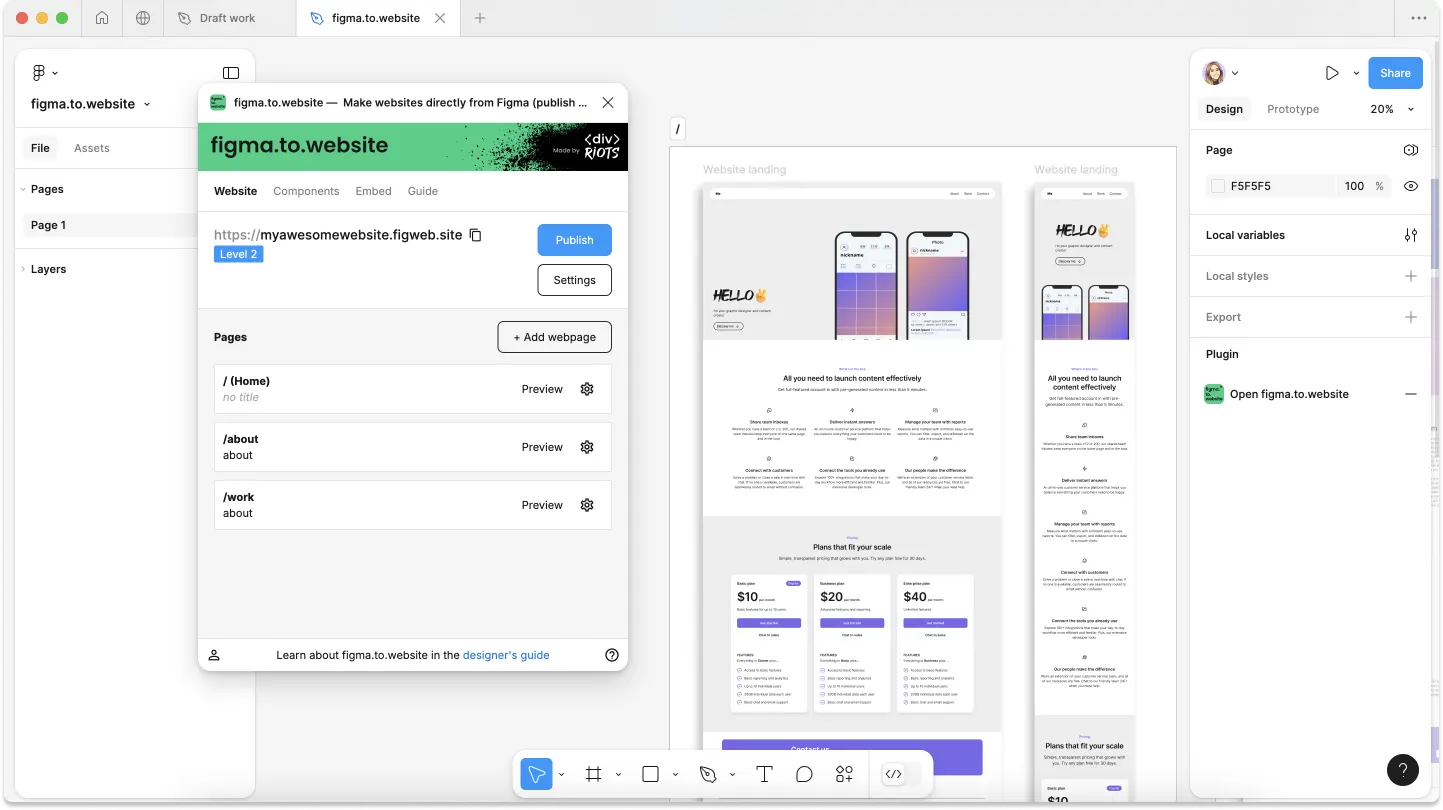Image resolution: width=1443 pixels, height=810 pixels.
Task: Select the Pen tool
Action: 708,774
